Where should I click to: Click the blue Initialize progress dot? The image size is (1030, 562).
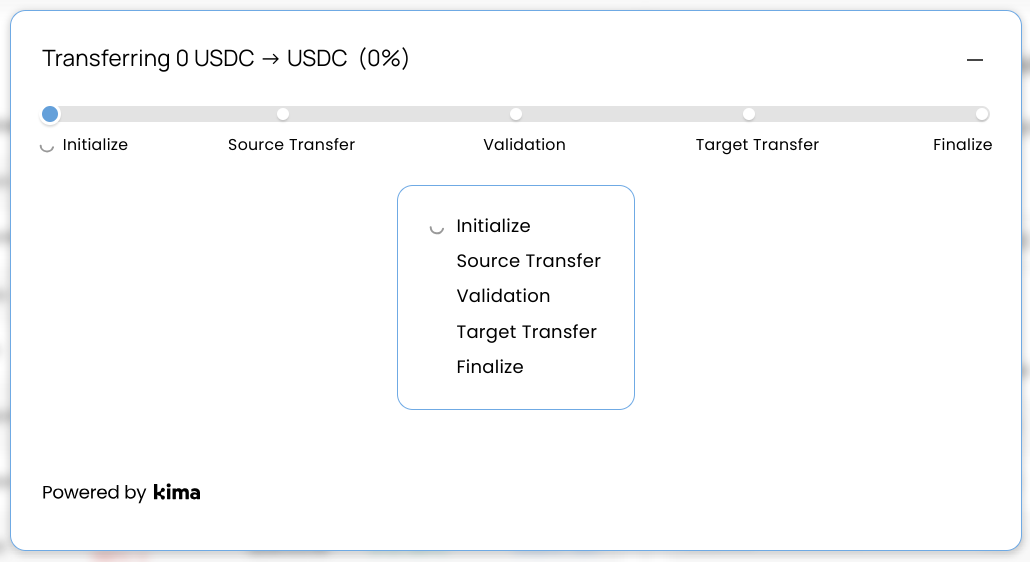coord(50,114)
